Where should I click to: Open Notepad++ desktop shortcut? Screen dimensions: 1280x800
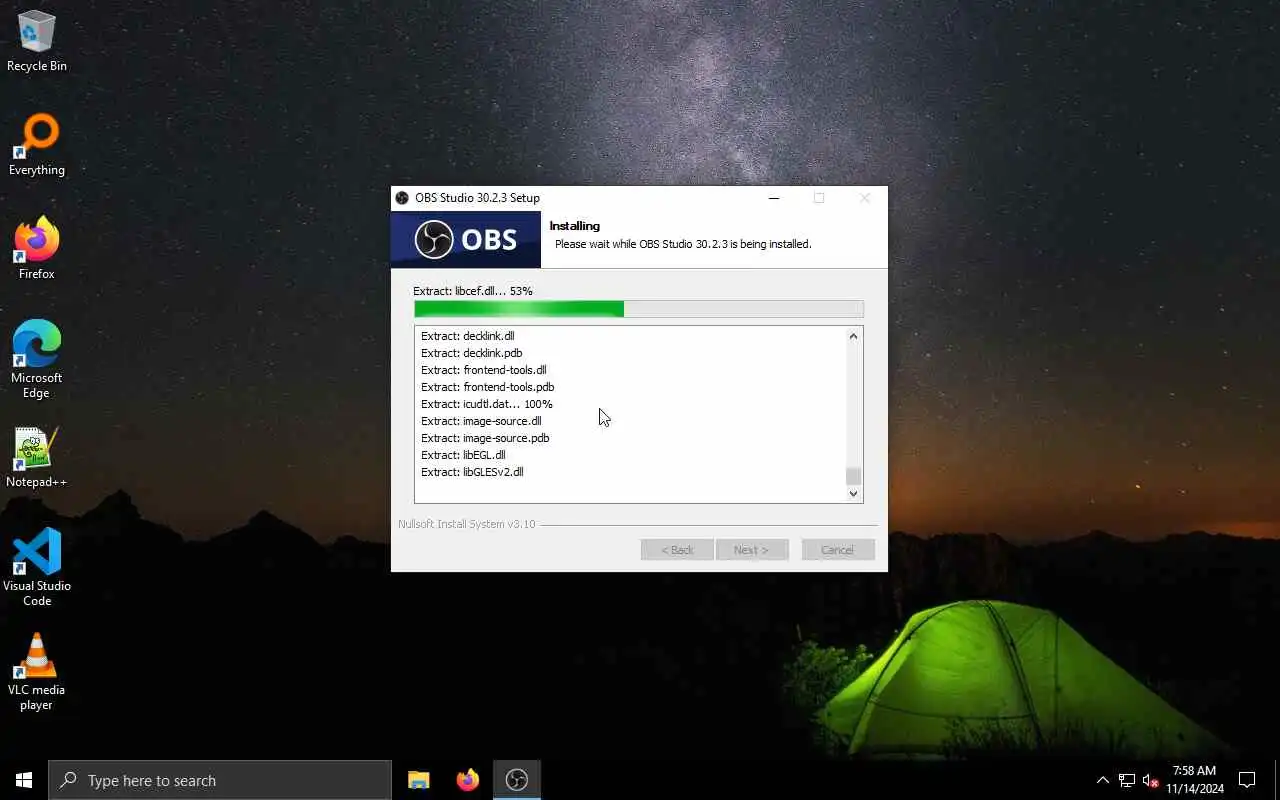[x=37, y=459]
